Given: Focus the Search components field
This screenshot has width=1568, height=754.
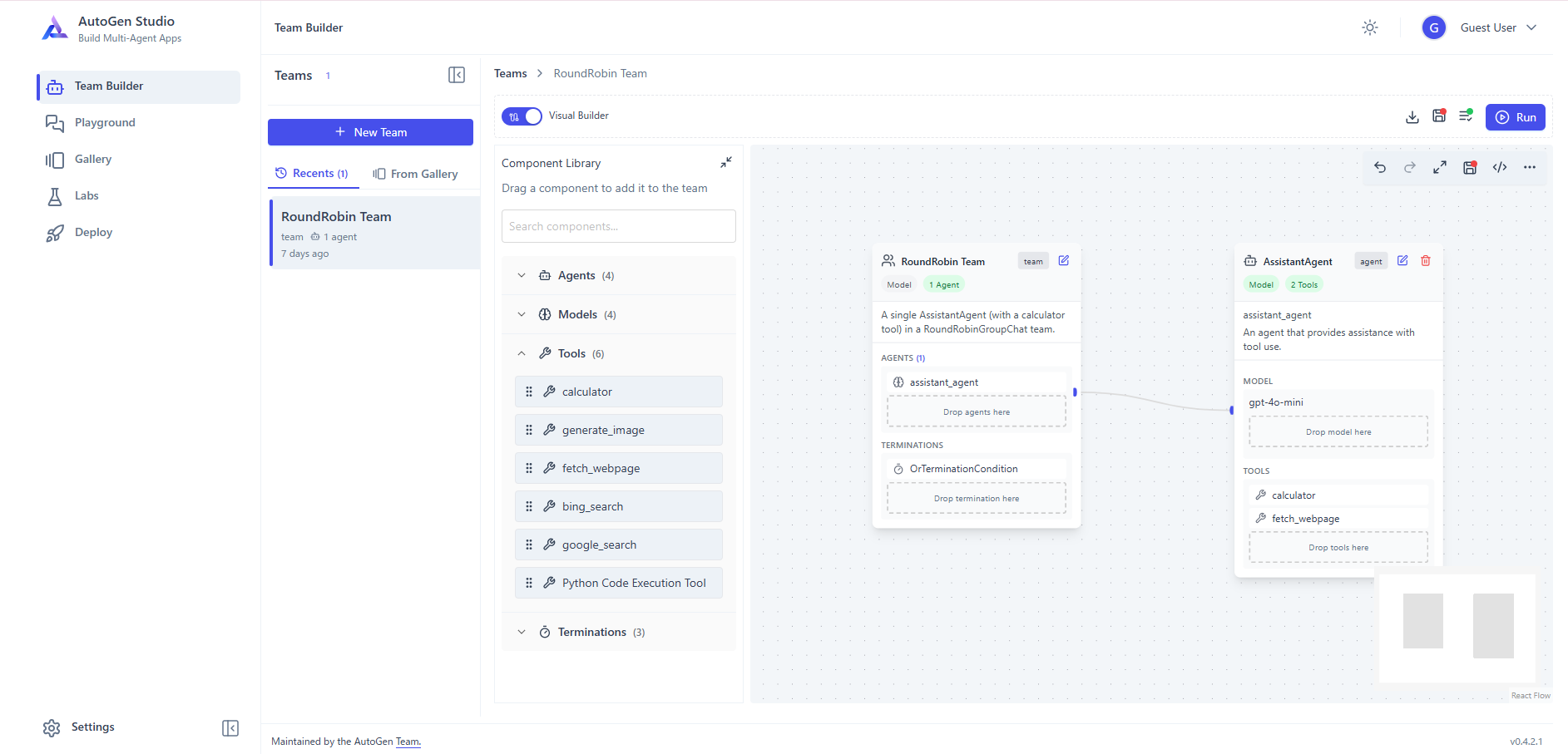Looking at the screenshot, I should (x=618, y=226).
